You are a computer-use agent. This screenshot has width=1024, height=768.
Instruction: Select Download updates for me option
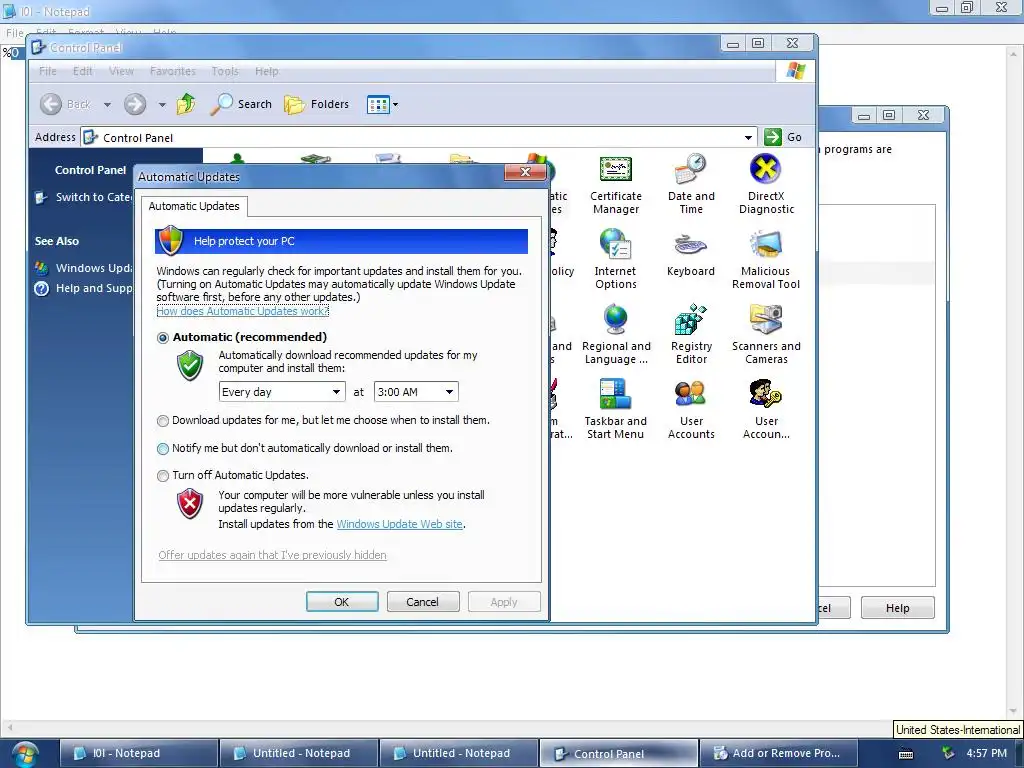tap(163, 421)
